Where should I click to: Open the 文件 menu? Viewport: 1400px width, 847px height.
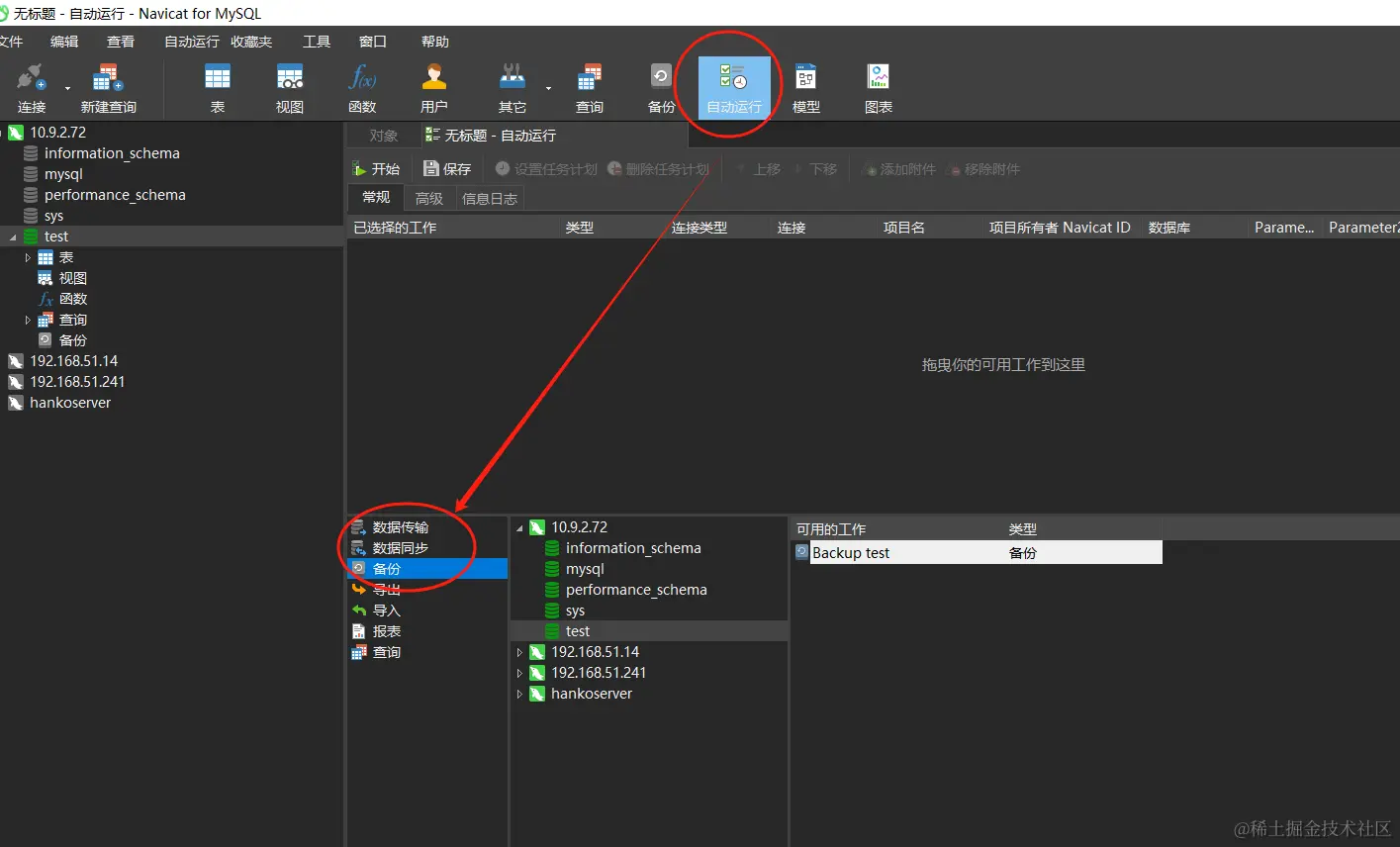tap(11, 42)
